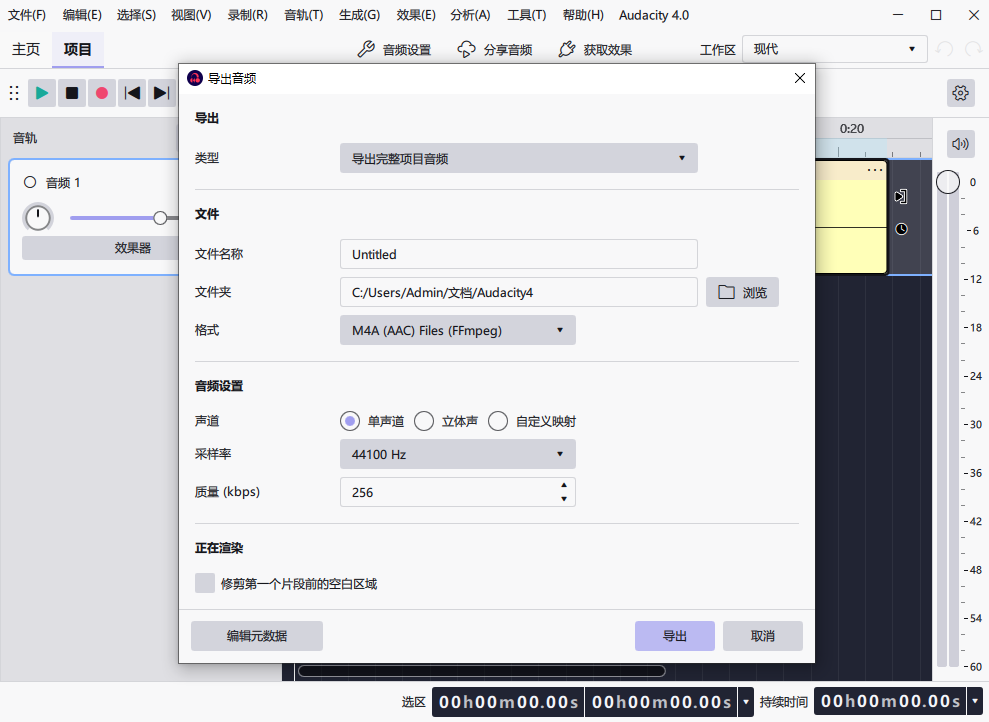Close the 导出音频 dialog
This screenshot has height=722, width=989.
click(x=800, y=78)
